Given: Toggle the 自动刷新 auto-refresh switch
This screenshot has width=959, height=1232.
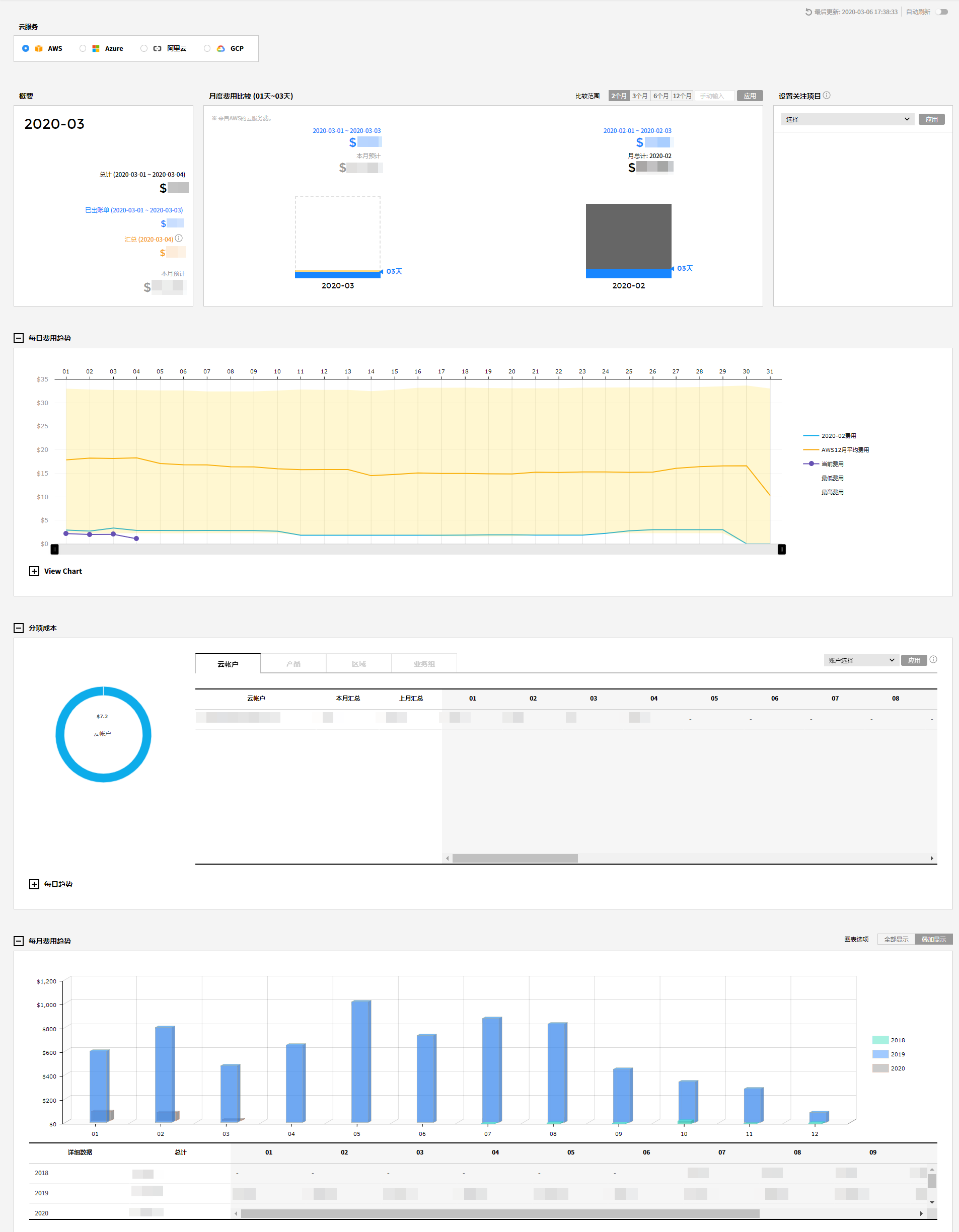Looking at the screenshot, I should coord(941,12).
